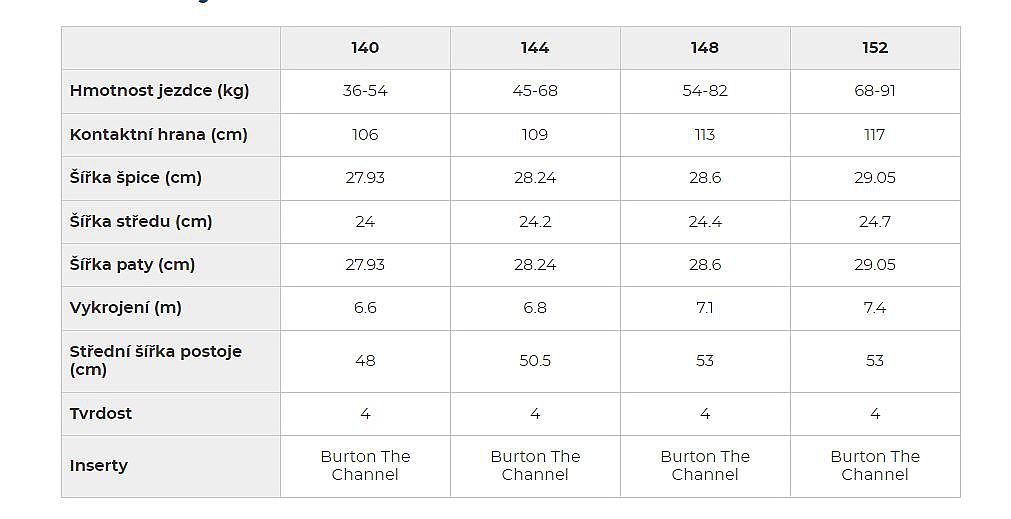Screen dimensions: 1011x519
Task: Select the "Kontaktní hrana (cm)" row label
Action: (x=158, y=134)
